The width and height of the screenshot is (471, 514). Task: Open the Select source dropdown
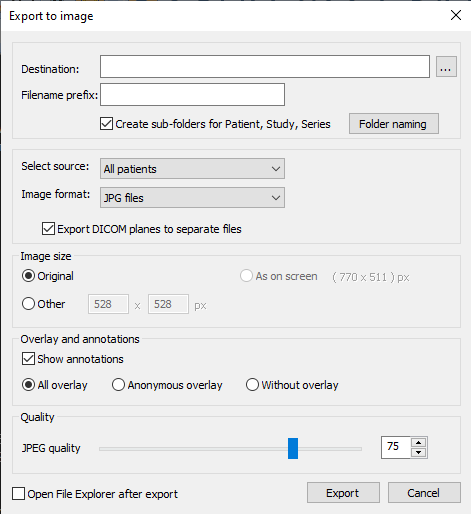[192, 169]
